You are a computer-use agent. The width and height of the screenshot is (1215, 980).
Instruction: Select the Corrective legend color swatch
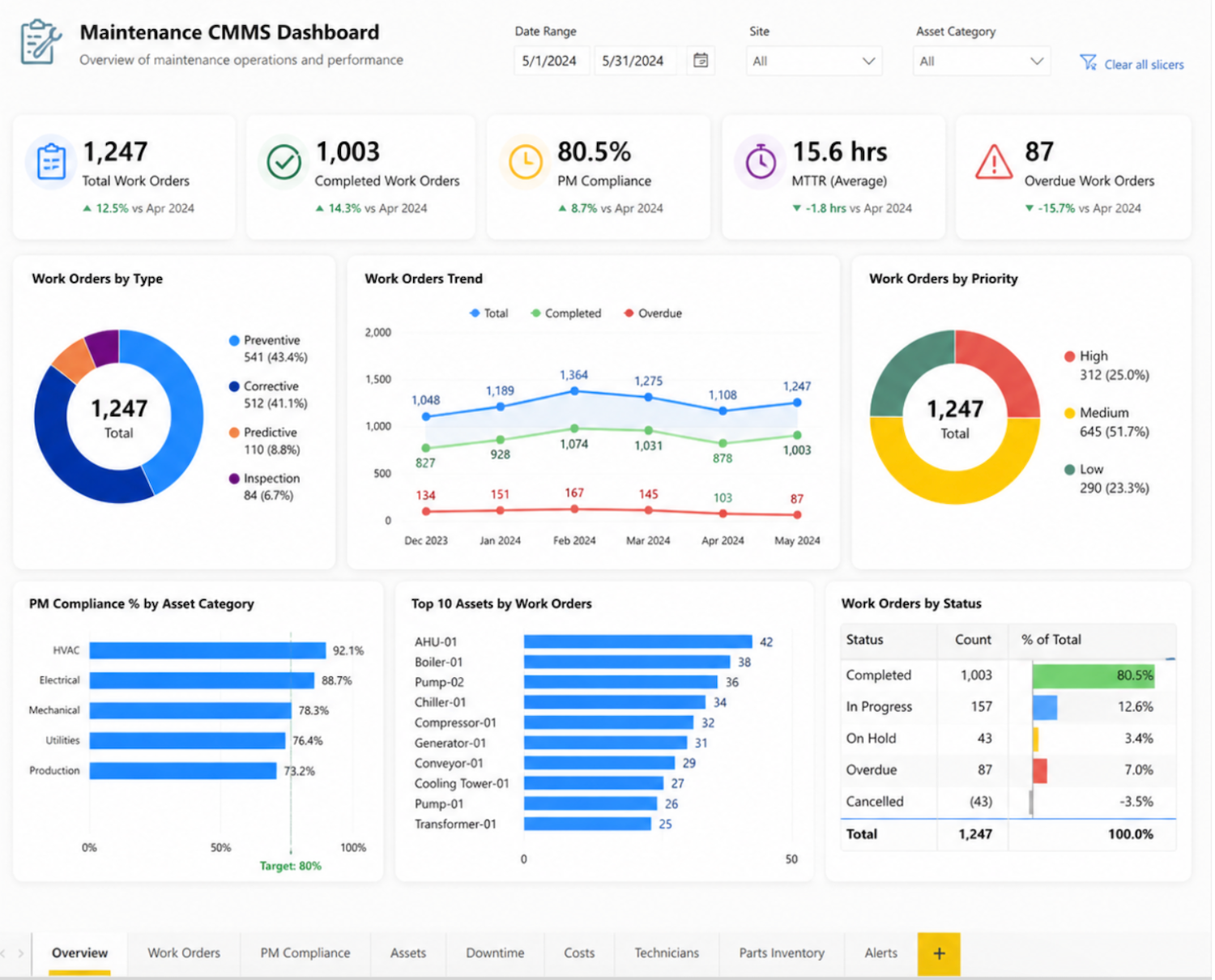tap(234, 387)
